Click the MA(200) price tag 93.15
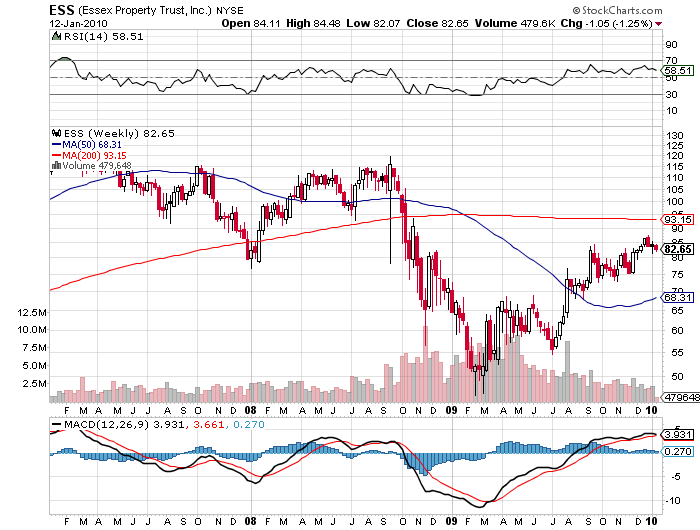The width and height of the screenshot is (700, 530). pos(678,219)
